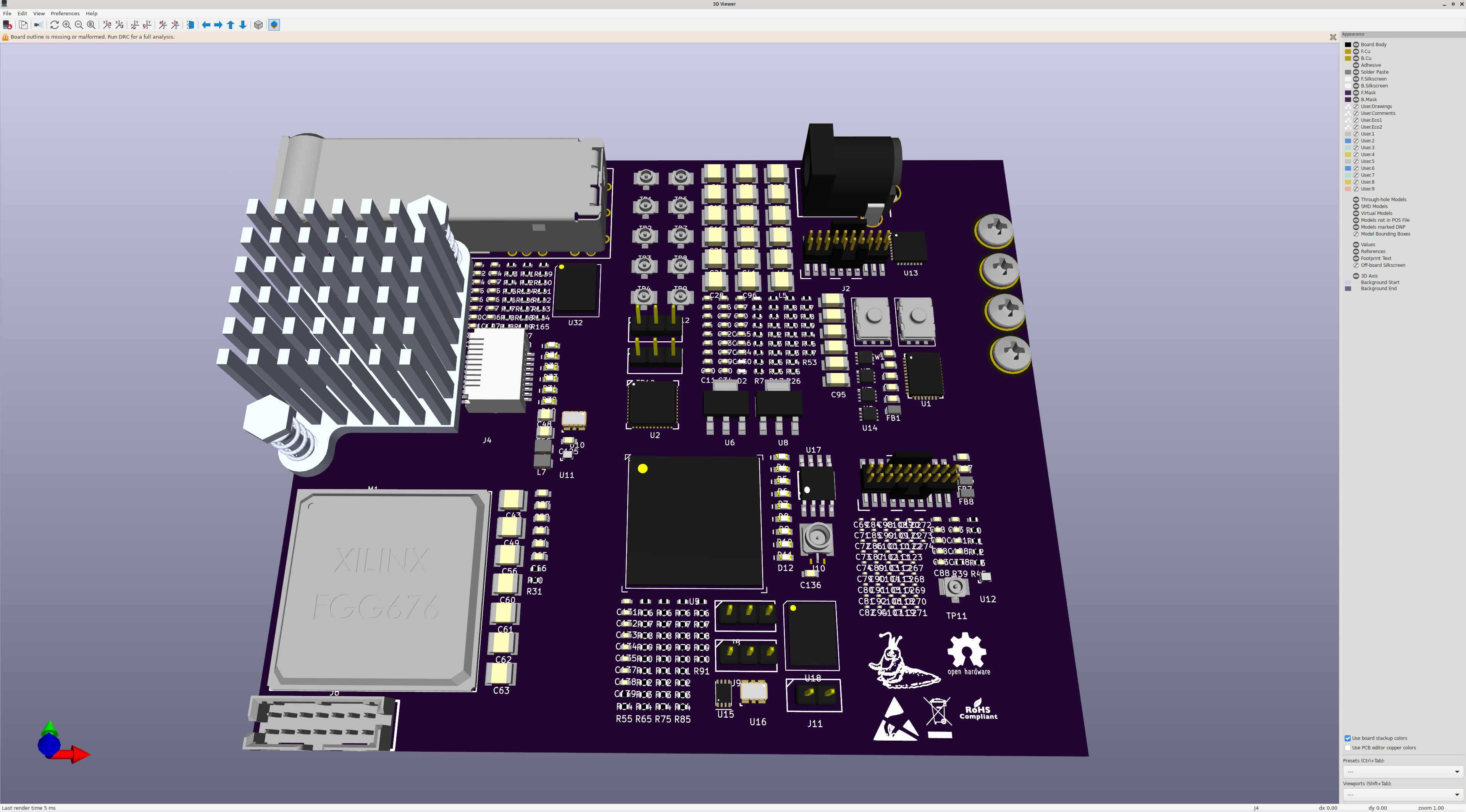Toggle orthographic projection cube icon
The width and height of the screenshot is (1466, 812).
click(258, 25)
